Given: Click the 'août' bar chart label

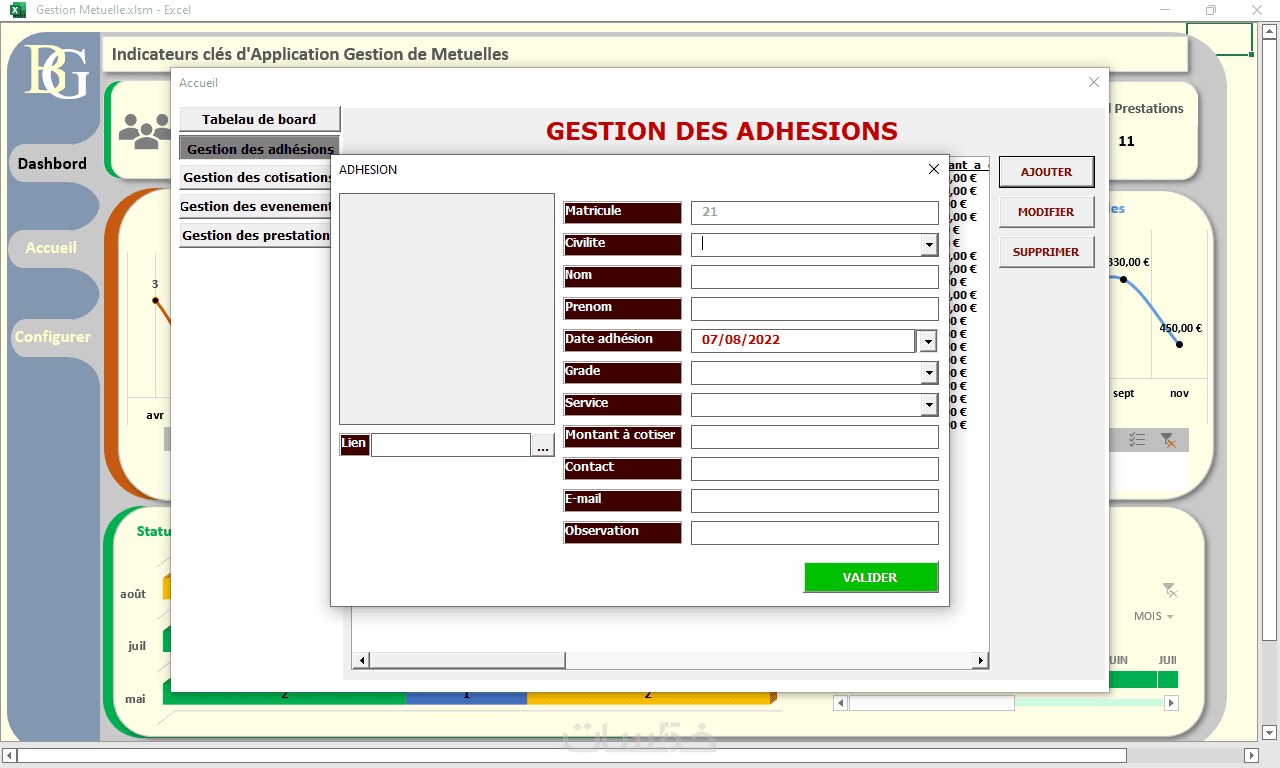Looking at the screenshot, I should click(133, 594).
